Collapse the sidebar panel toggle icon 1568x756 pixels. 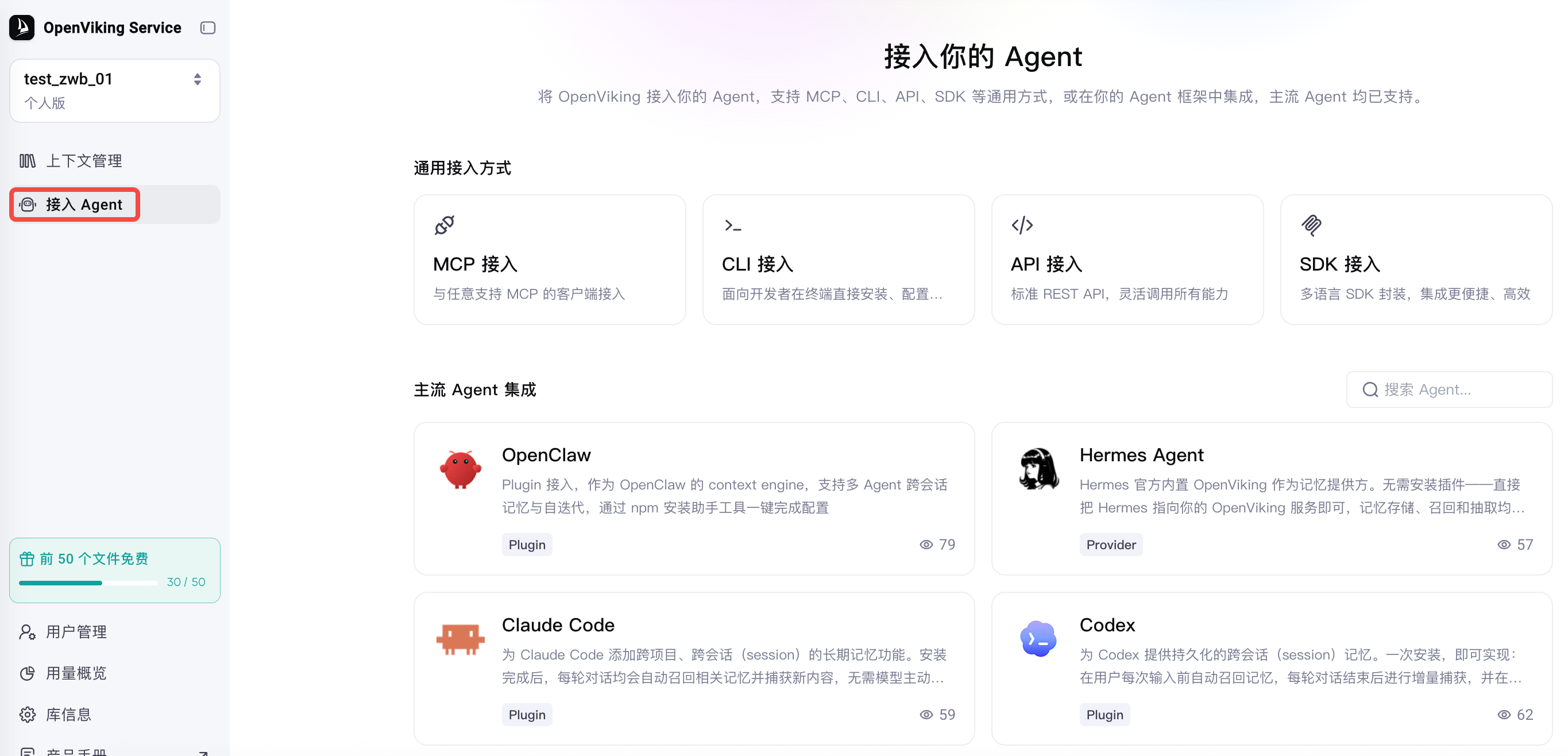(x=207, y=28)
